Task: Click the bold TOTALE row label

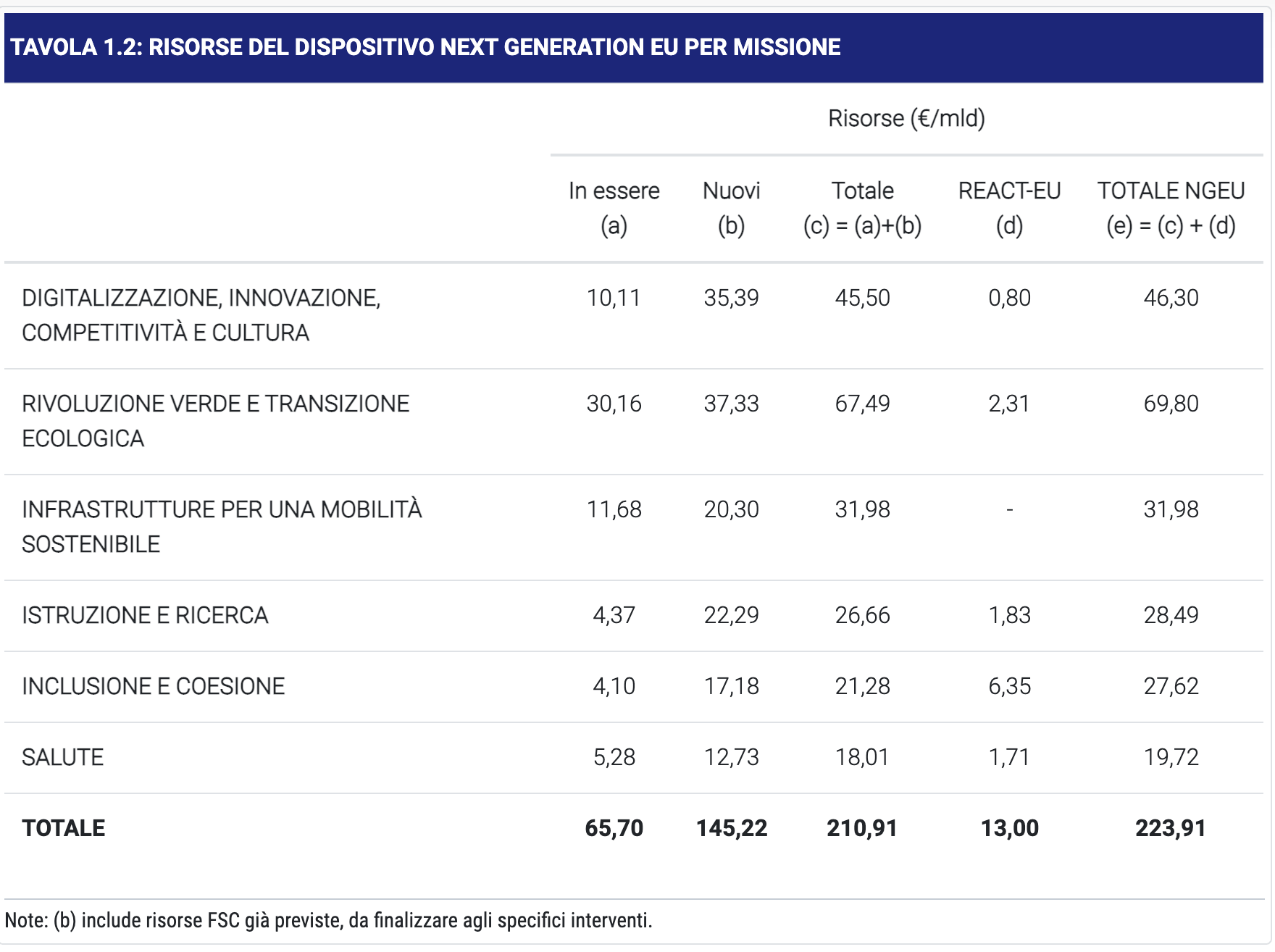Action: pyautogui.click(x=64, y=828)
